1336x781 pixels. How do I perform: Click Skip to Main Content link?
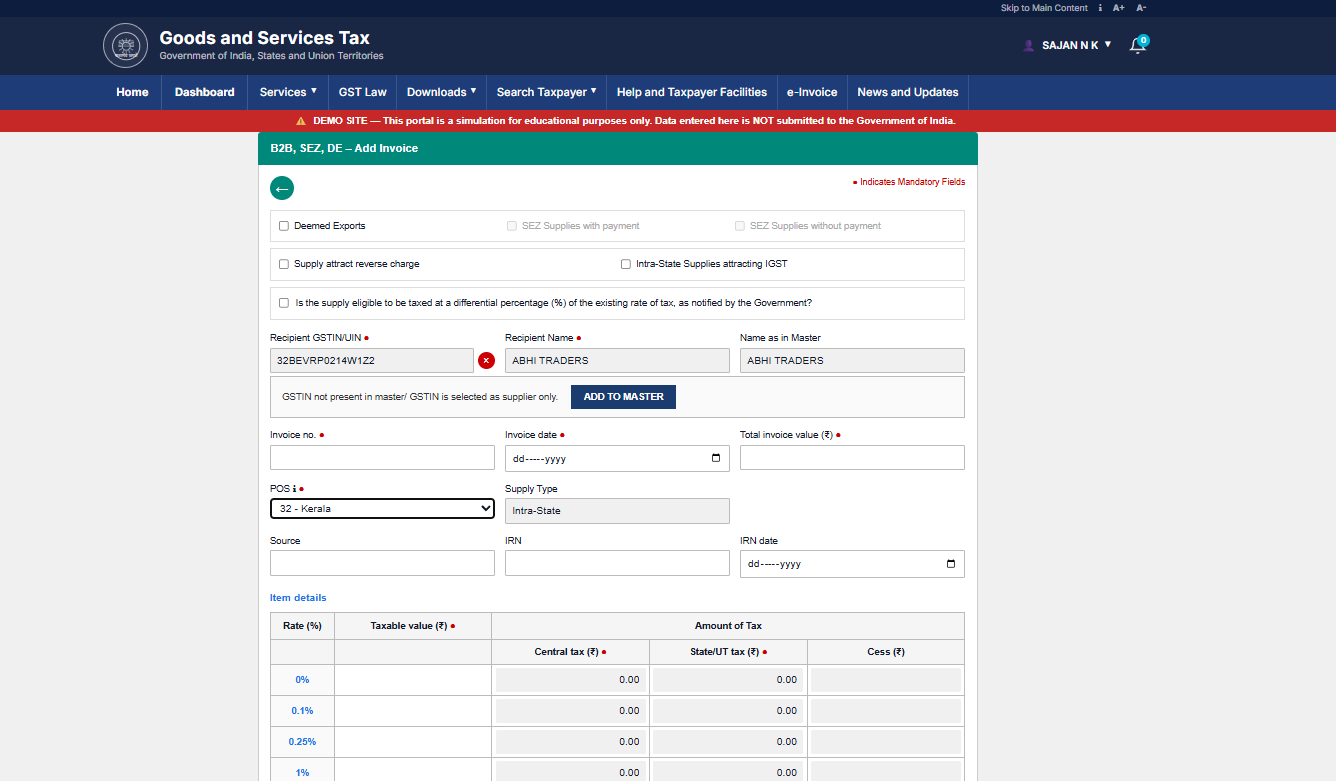1044,8
